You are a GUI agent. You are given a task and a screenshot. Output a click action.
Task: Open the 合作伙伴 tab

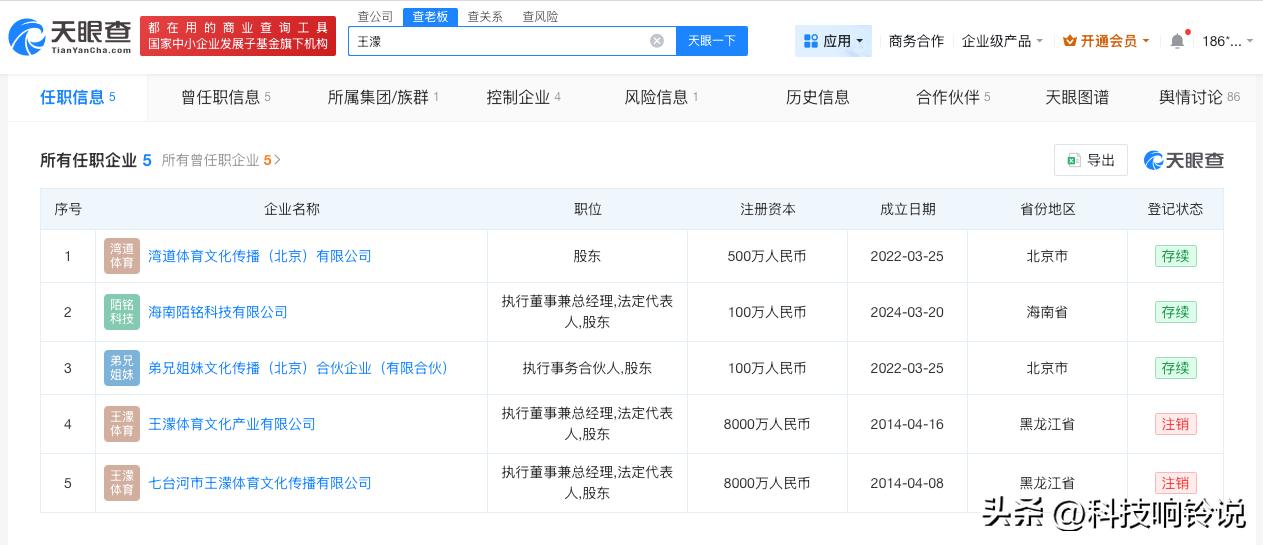tap(953, 97)
